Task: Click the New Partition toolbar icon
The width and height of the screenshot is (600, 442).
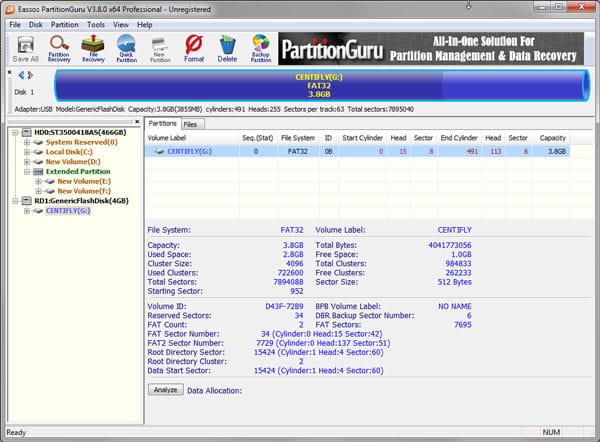Action: pyautogui.click(x=160, y=47)
